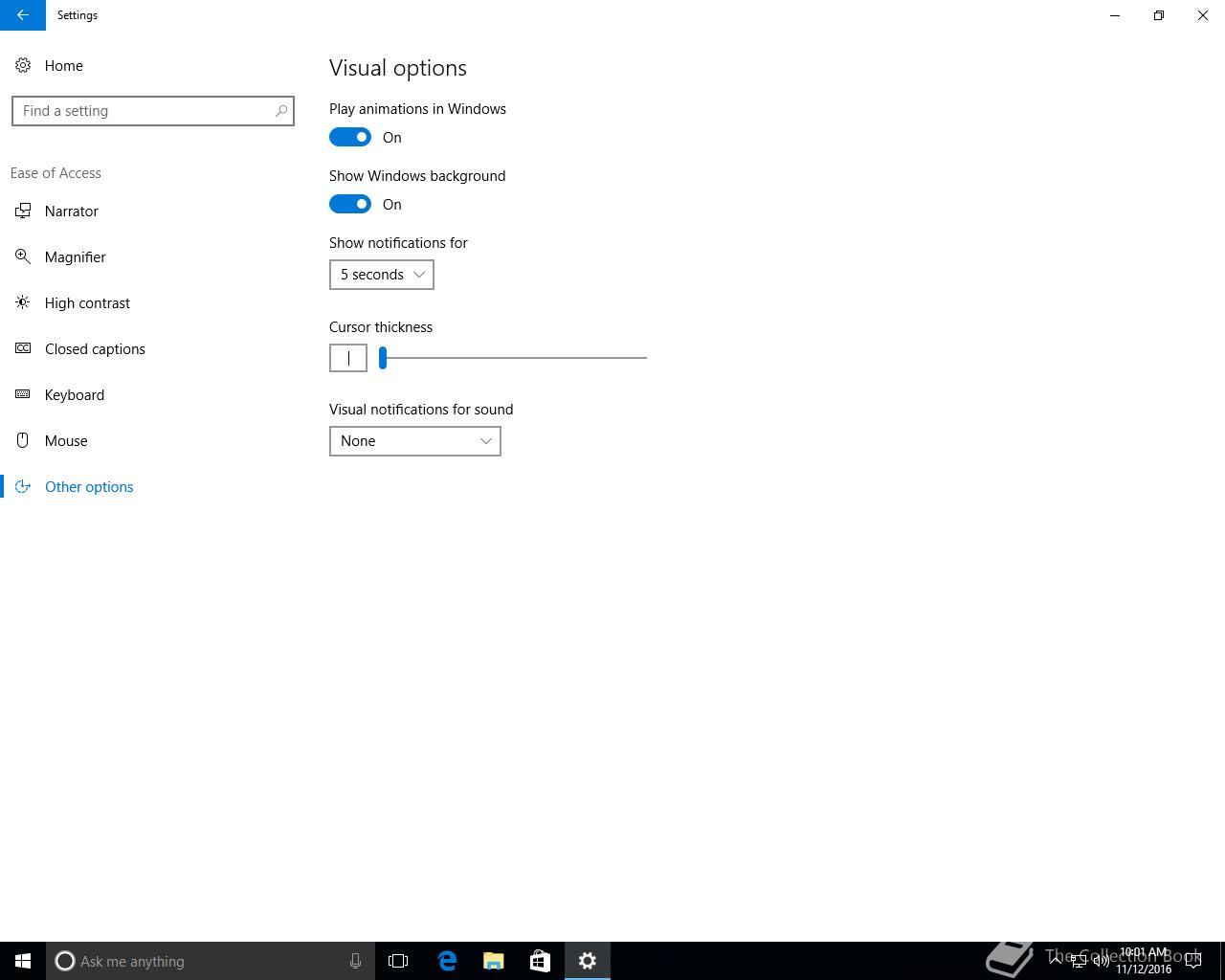Viewport: 1225px width, 980px height.
Task: Expand Visual notifications for sound dropdown
Action: (415, 441)
